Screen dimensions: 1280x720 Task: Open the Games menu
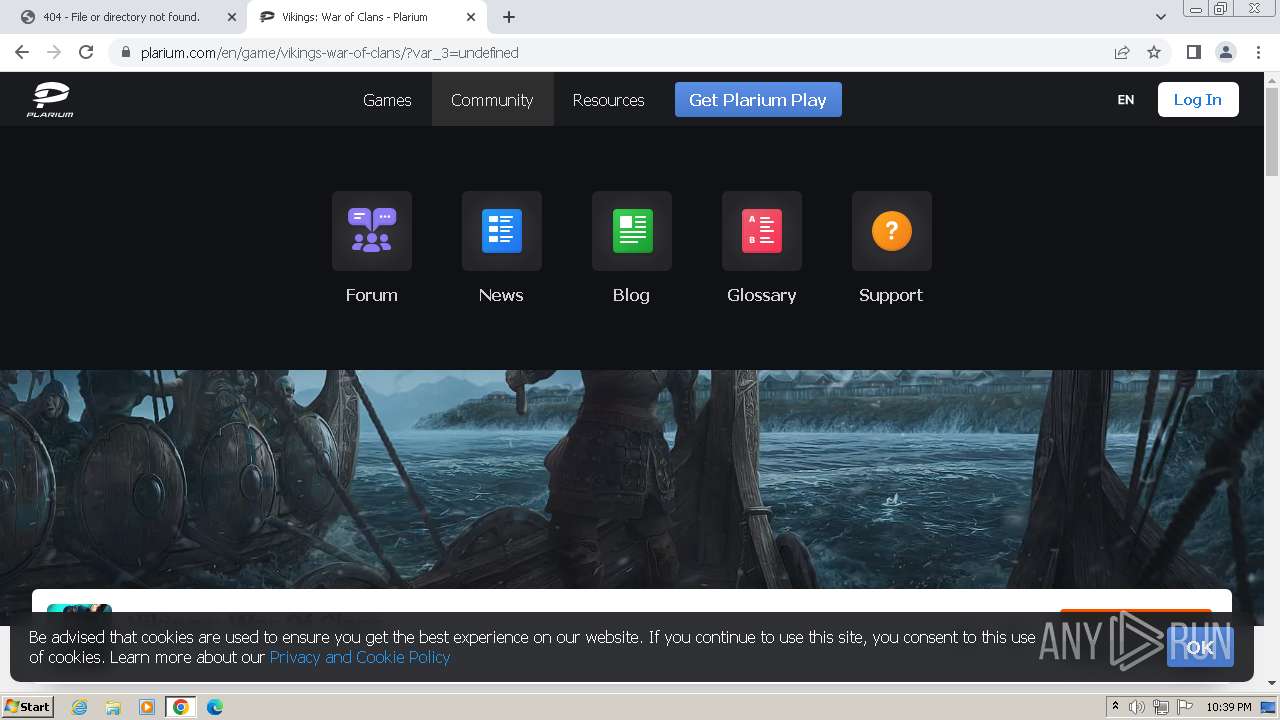[387, 100]
